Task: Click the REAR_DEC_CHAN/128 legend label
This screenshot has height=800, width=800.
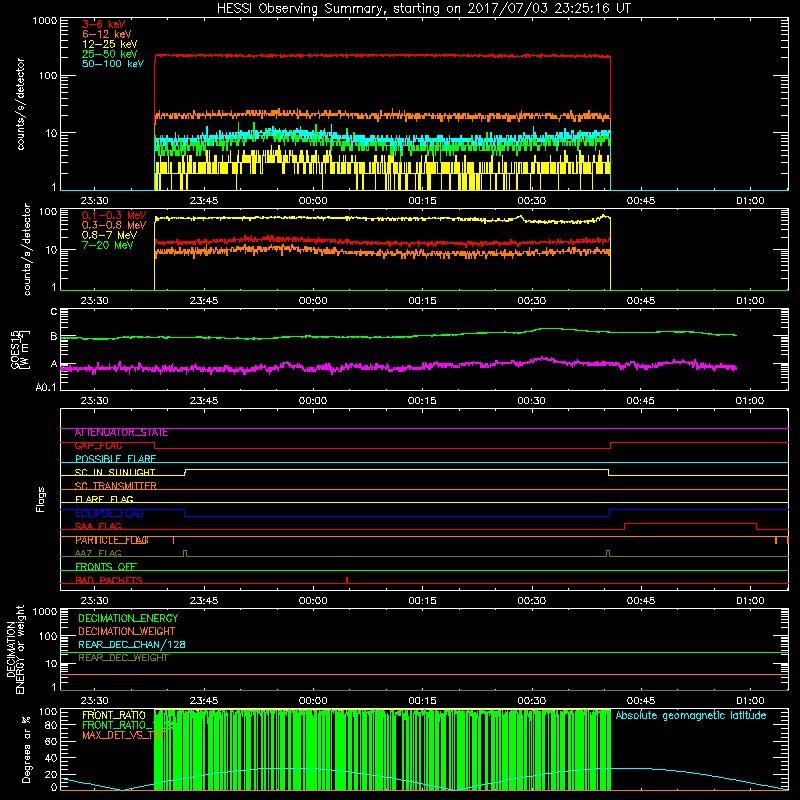Action: pyautogui.click(x=132, y=644)
